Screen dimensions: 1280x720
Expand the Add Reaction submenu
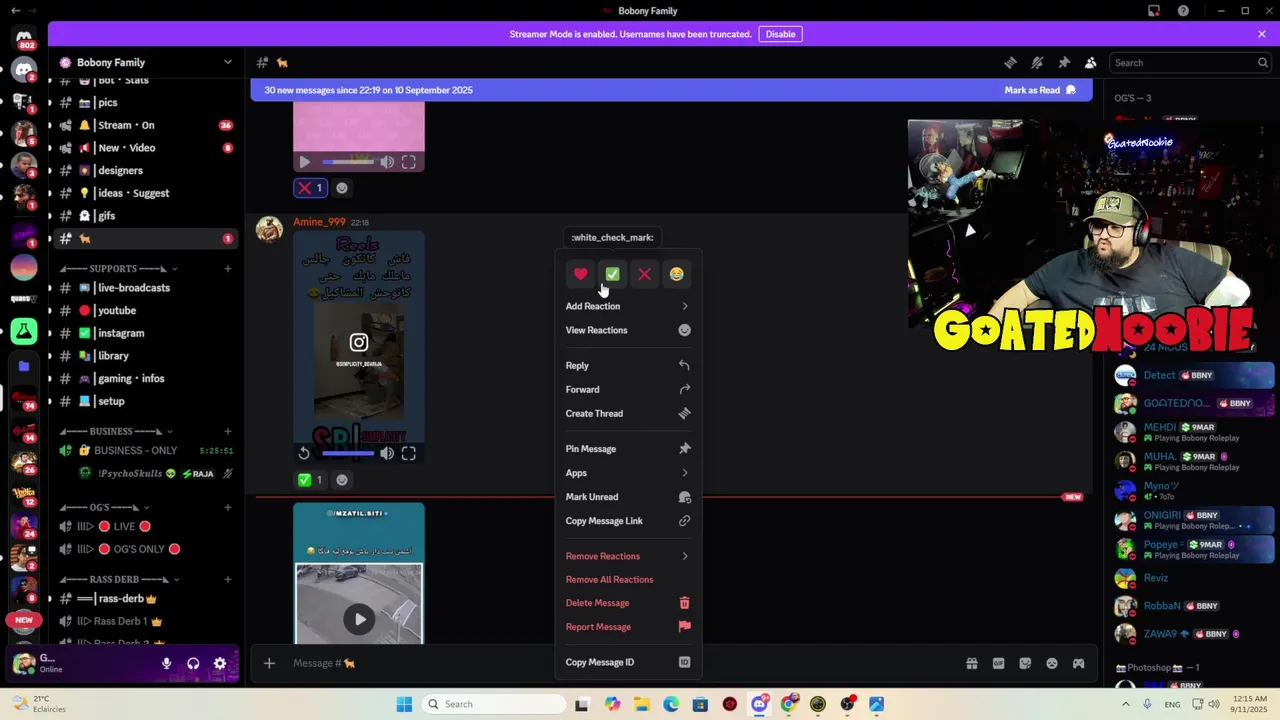point(628,306)
